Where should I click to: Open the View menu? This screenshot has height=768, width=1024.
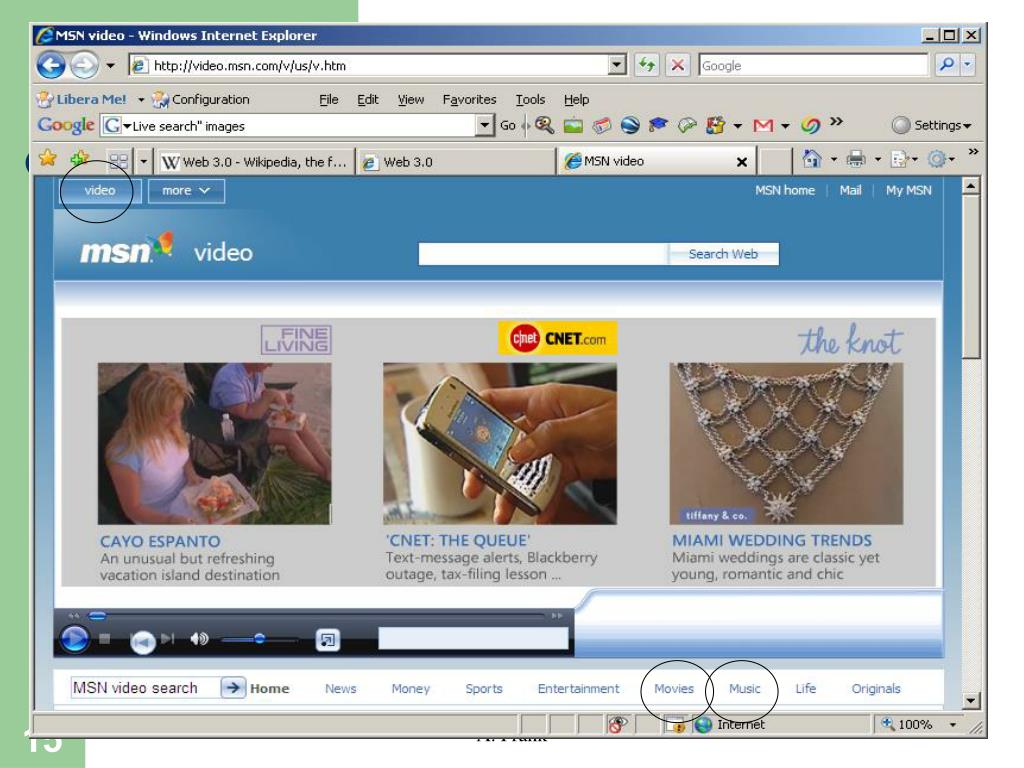pyautogui.click(x=411, y=99)
